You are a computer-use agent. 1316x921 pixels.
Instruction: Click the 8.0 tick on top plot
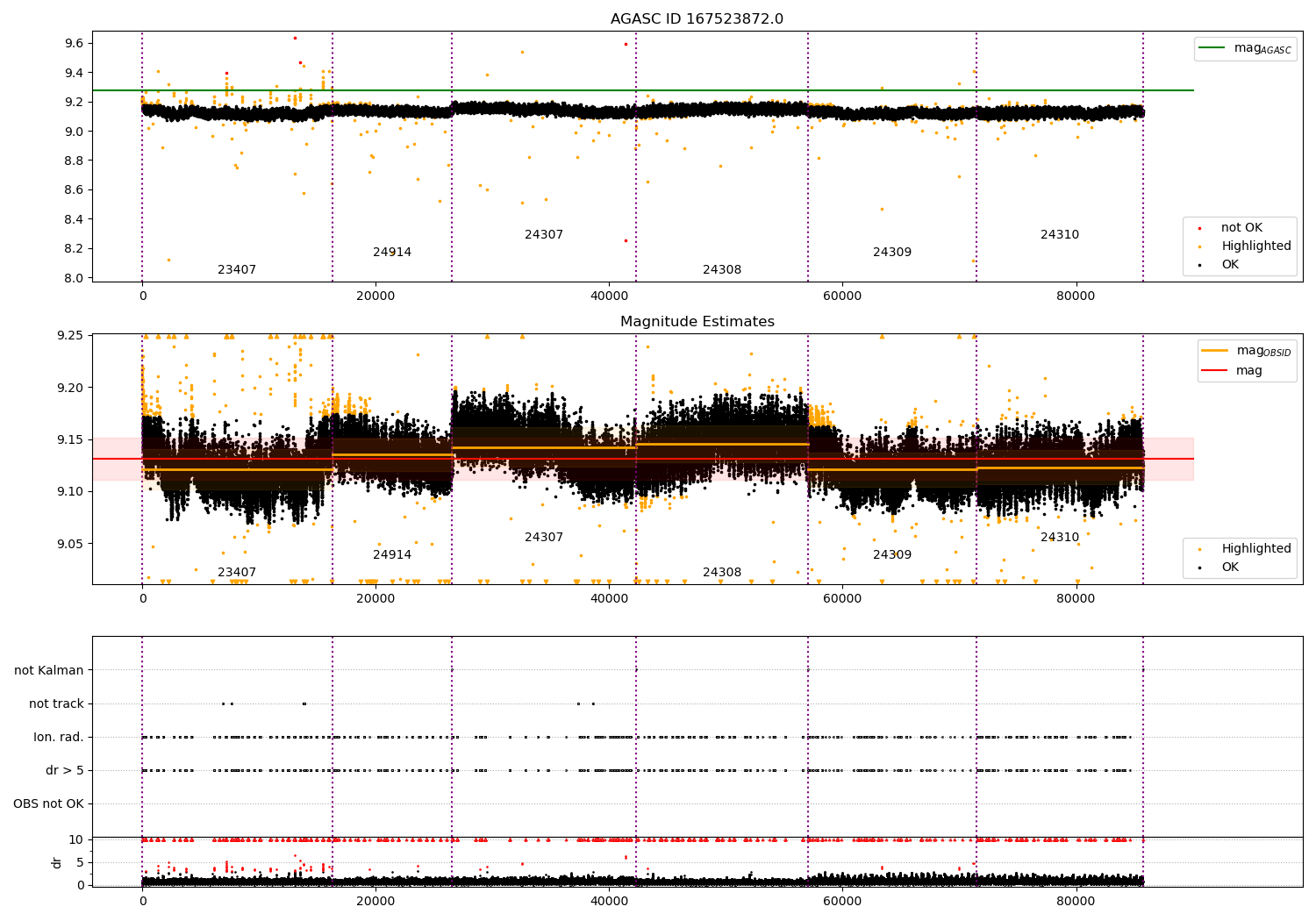[x=75, y=279]
